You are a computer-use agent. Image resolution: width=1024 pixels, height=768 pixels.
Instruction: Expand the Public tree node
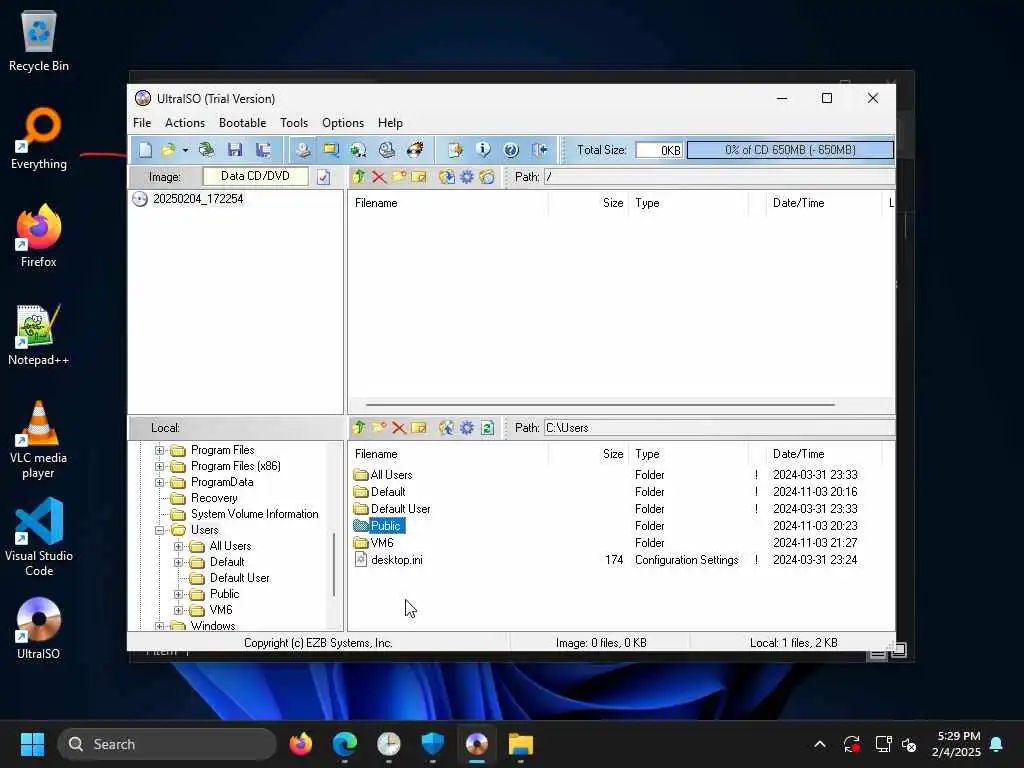(178, 594)
